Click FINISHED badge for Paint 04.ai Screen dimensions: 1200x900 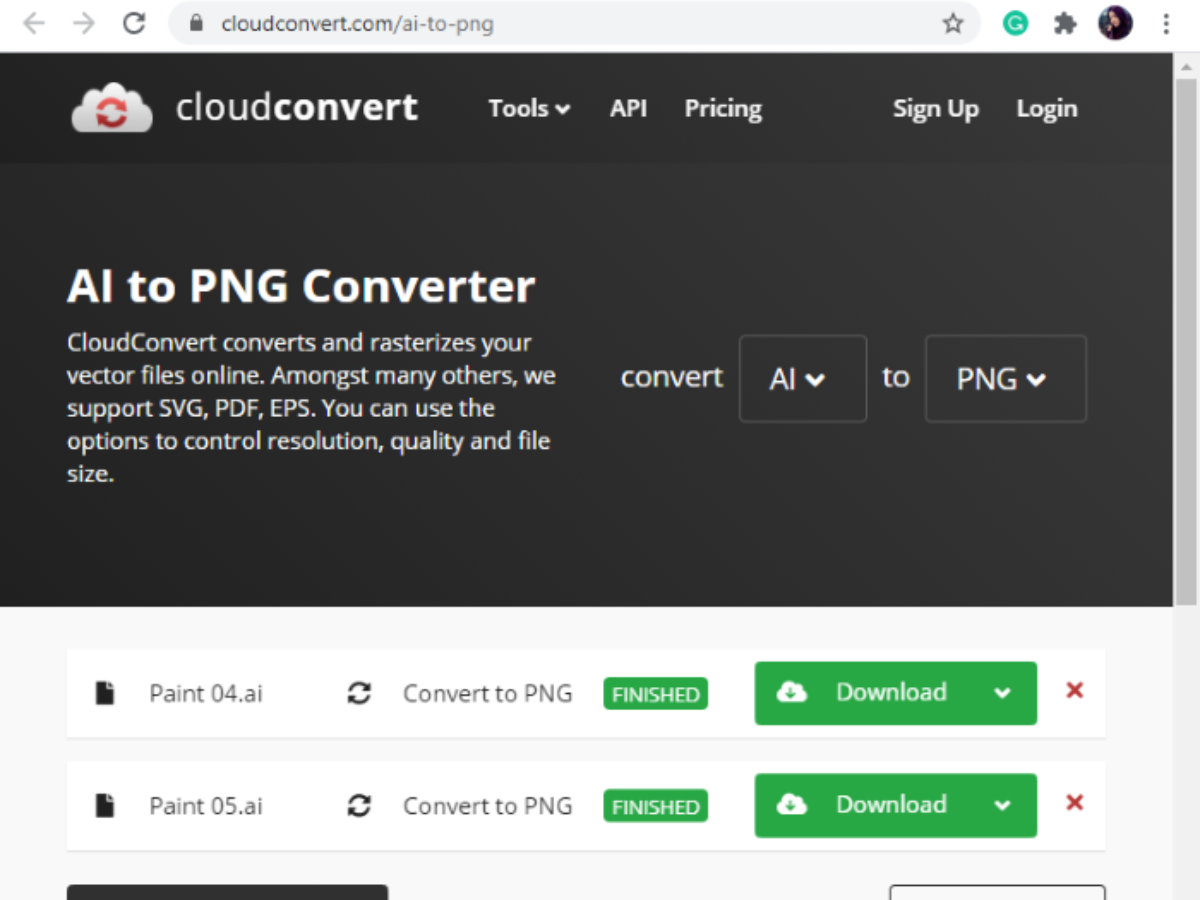click(x=655, y=694)
